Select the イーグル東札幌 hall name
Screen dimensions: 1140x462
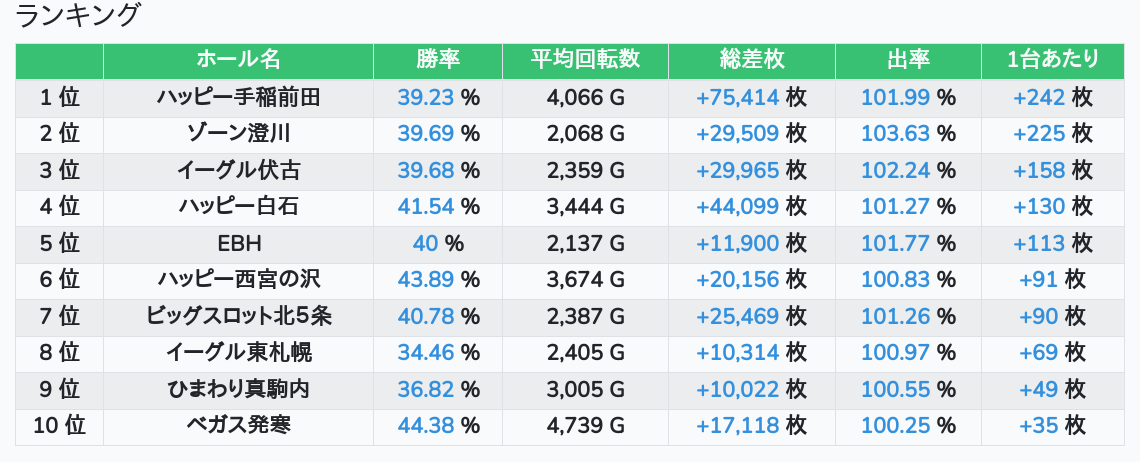pyautogui.click(x=238, y=353)
